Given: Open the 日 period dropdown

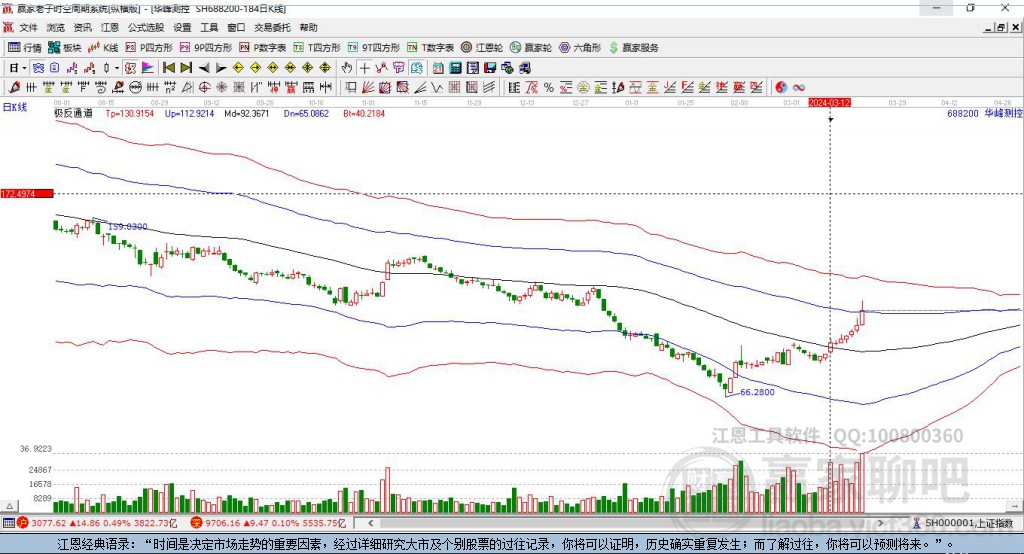Looking at the screenshot, I should (x=18, y=68).
